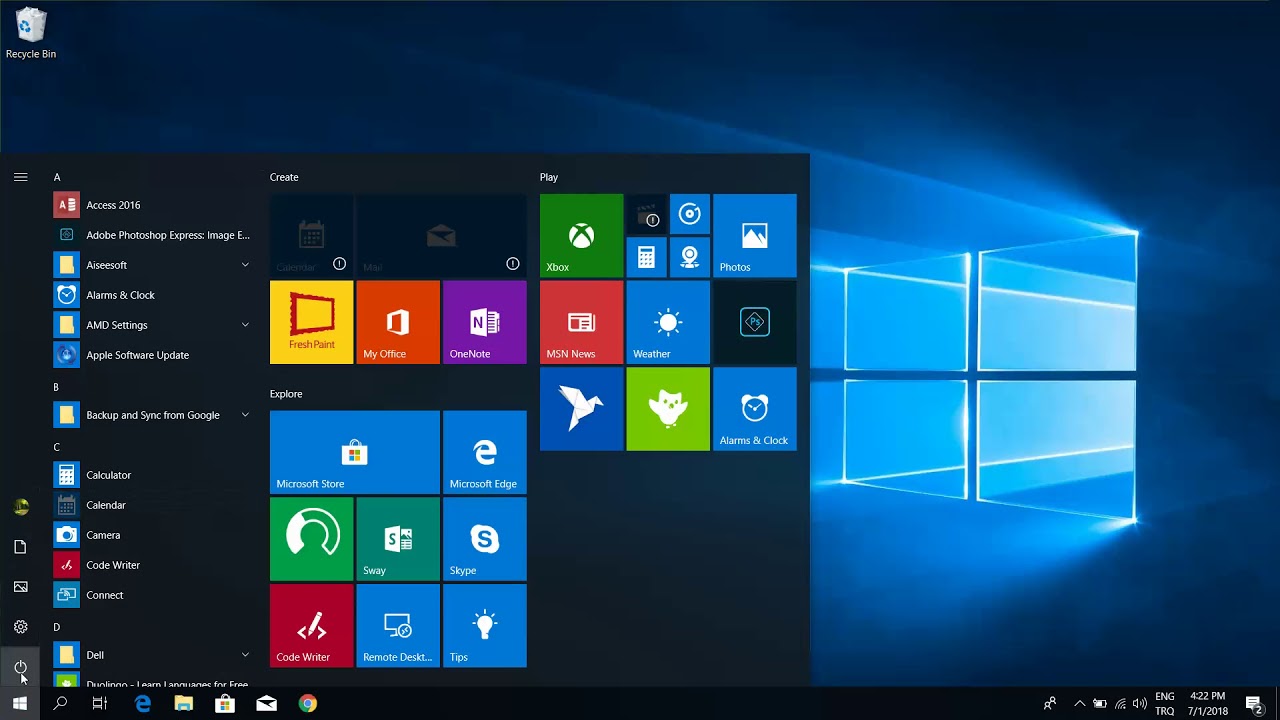Screen dimensions: 1280x720
Task: Click the Play group title
Action: 549,177
